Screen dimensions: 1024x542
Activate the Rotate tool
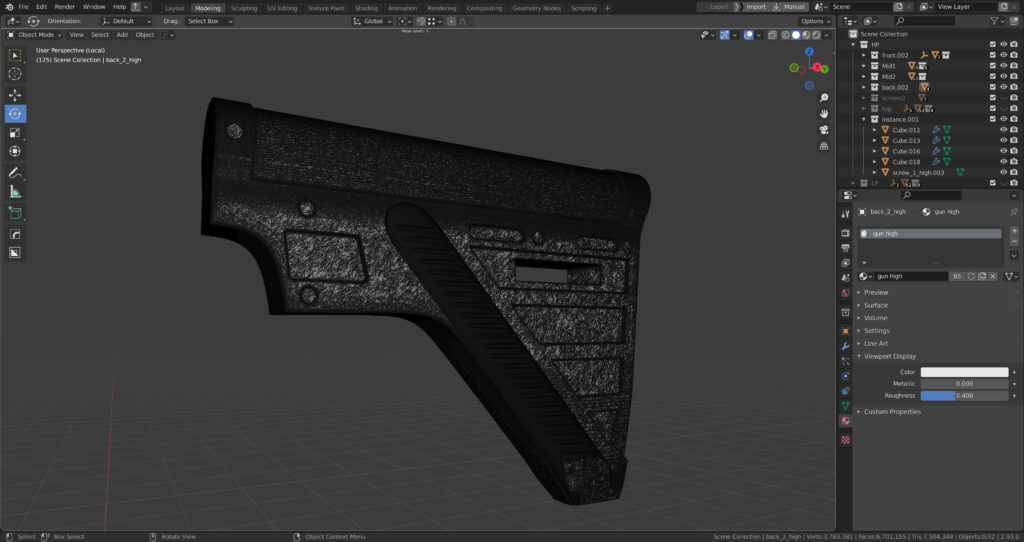click(x=15, y=114)
